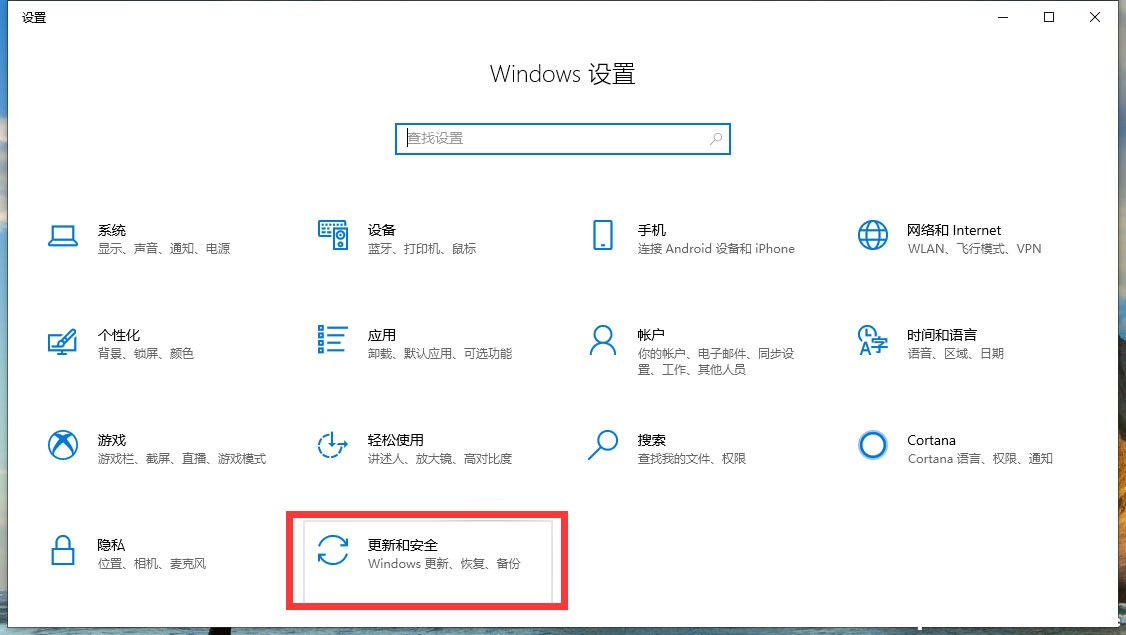Click the 卸载、默认应用、可选功能 description
This screenshot has height=635, width=1126.
point(439,353)
